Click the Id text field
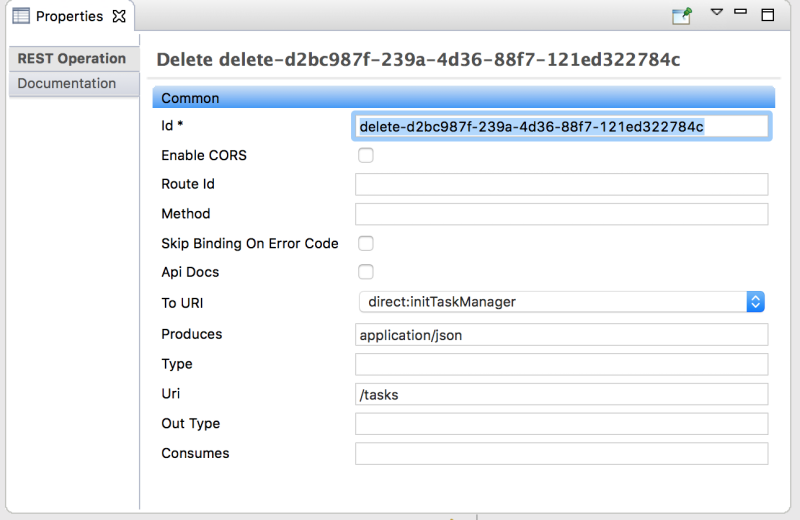Screen dimensions: 800x520 (x=562, y=126)
